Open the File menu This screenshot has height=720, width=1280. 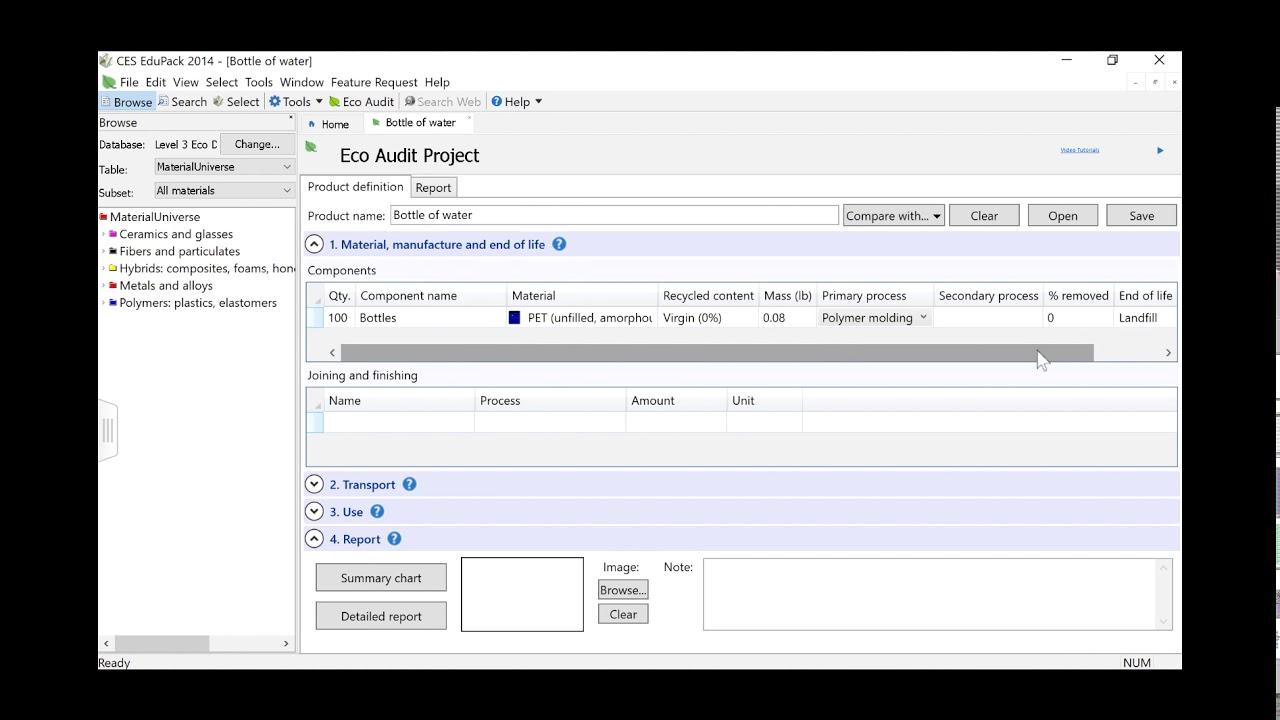click(x=129, y=82)
